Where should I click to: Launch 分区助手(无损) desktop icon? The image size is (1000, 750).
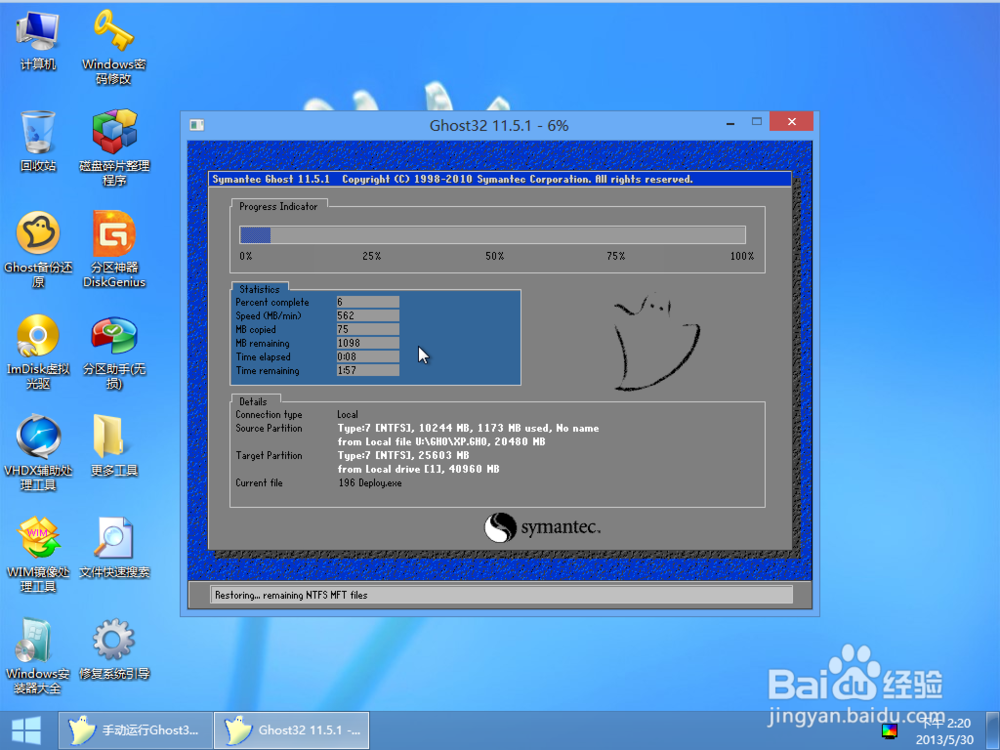[114, 352]
